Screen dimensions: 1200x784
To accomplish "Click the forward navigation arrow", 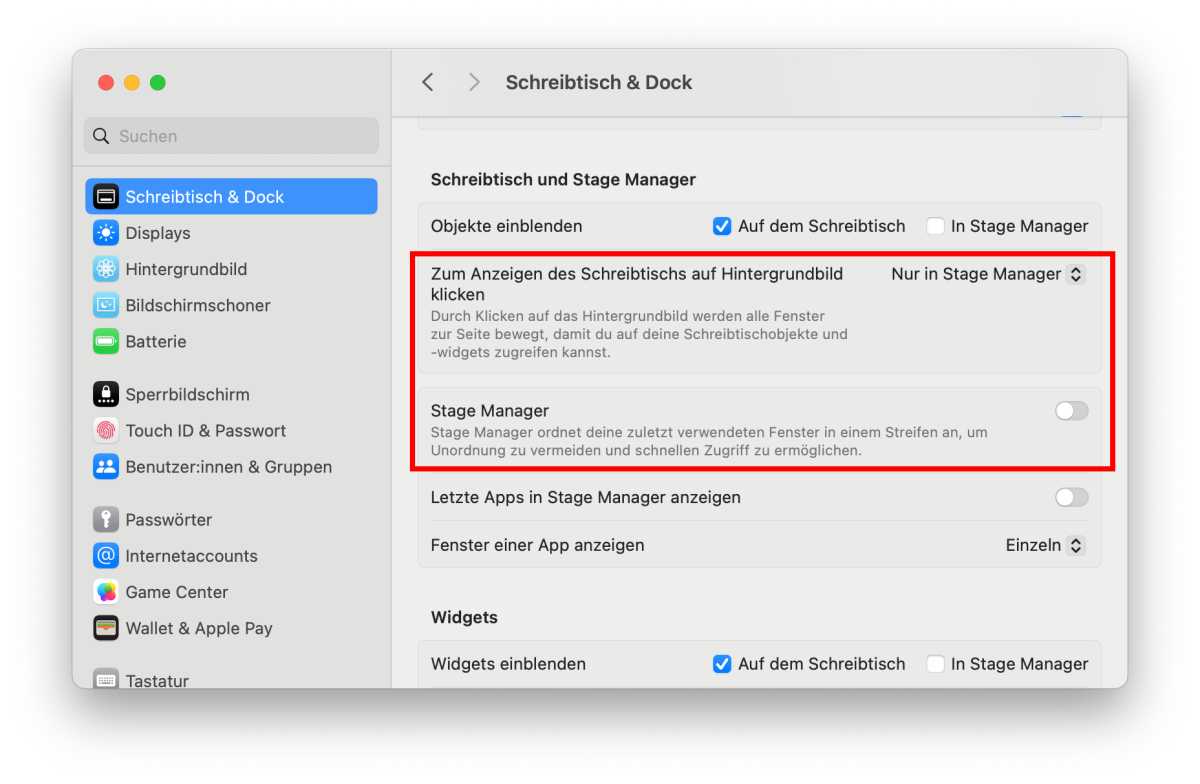I will pyautogui.click(x=473, y=82).
